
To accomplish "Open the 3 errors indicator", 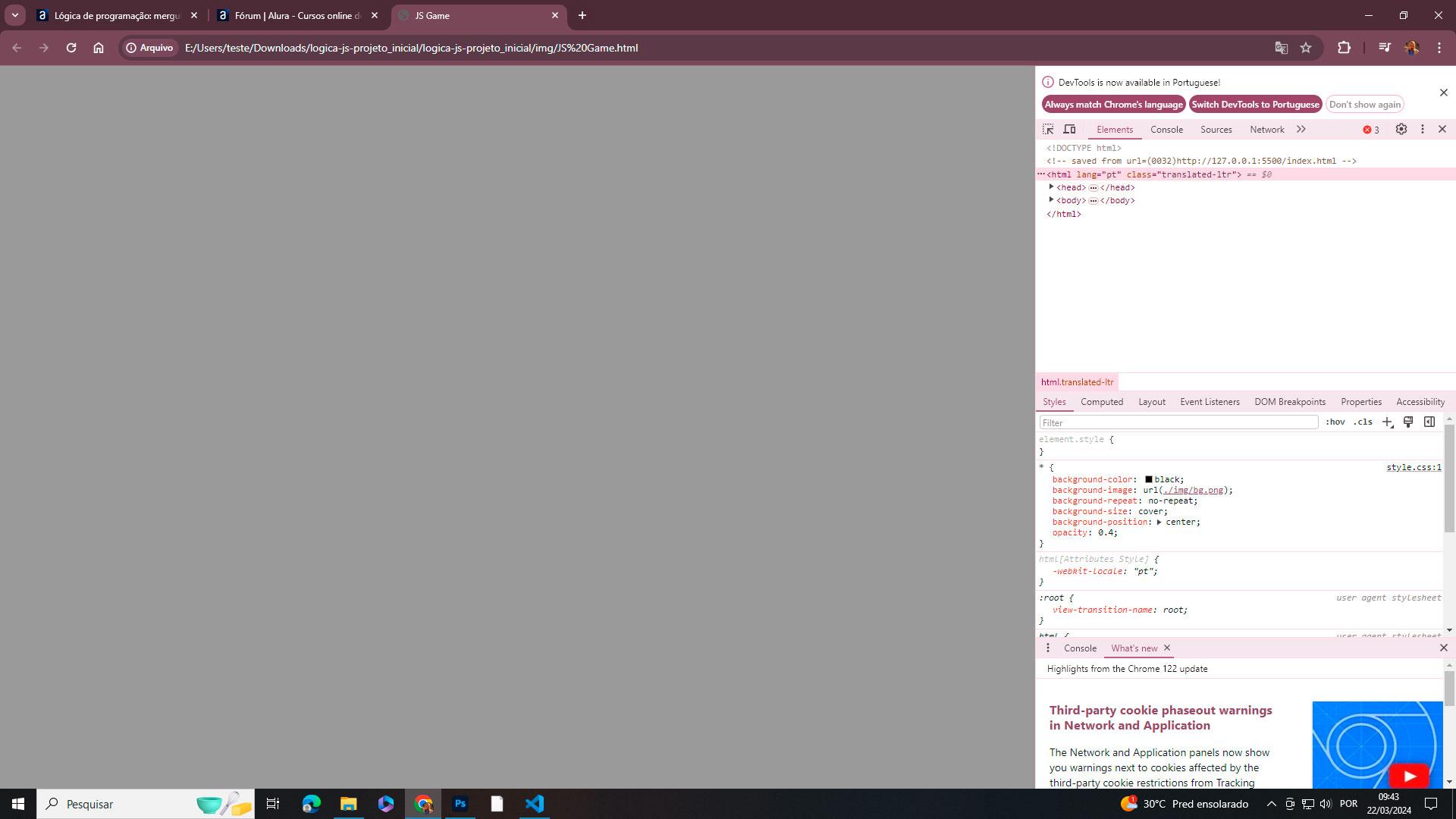I will [1371, 130].
